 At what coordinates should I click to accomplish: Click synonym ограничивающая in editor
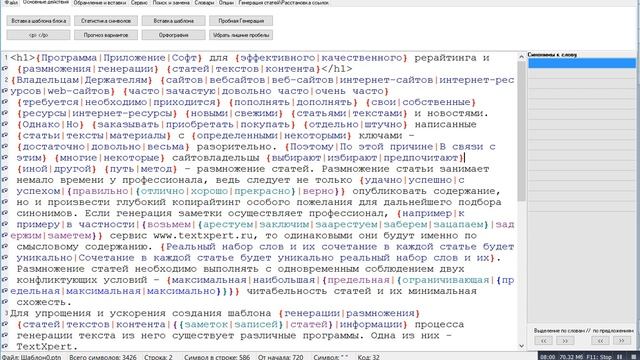[x=446, y=280]
